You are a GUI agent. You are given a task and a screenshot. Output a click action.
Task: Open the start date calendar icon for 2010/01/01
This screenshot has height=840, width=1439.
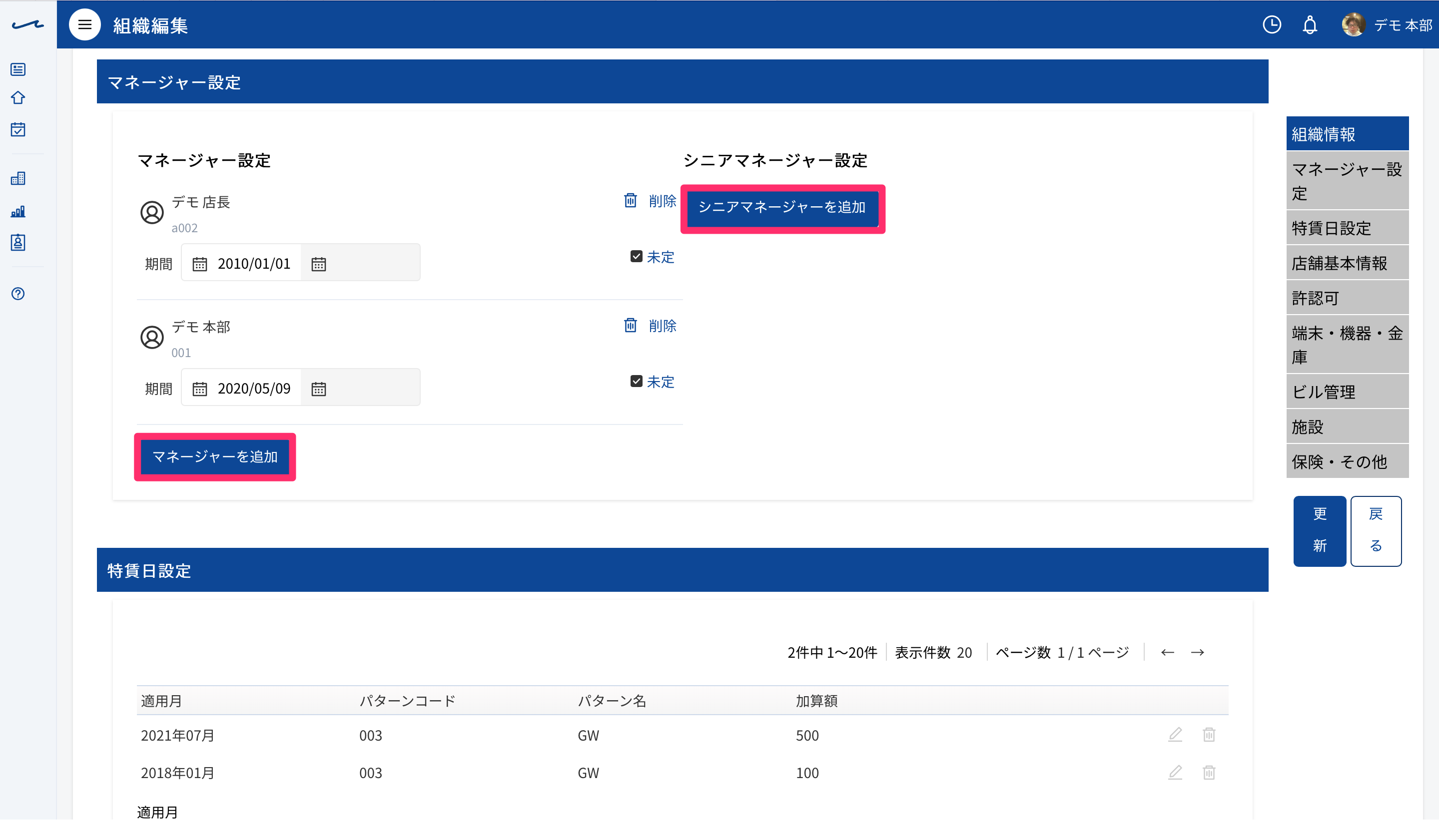pyautogui.click(x=200, y=264)
